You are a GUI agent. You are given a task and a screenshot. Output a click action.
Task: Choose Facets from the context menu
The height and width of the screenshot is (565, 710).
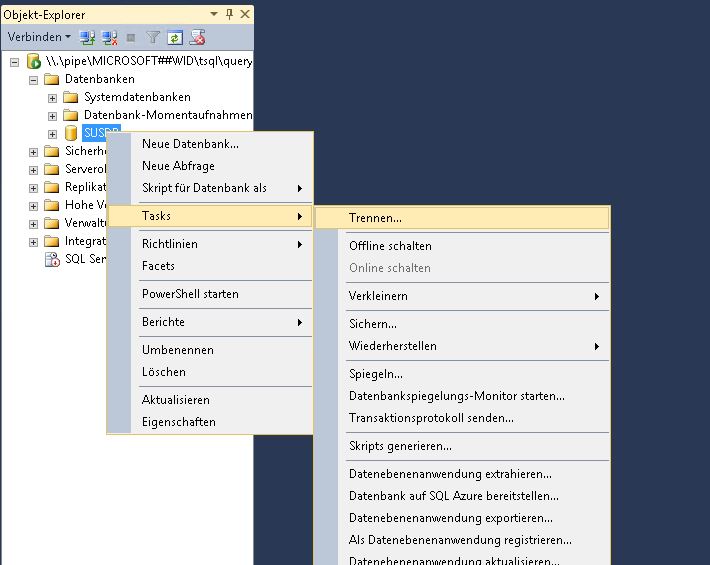[210, 266]
